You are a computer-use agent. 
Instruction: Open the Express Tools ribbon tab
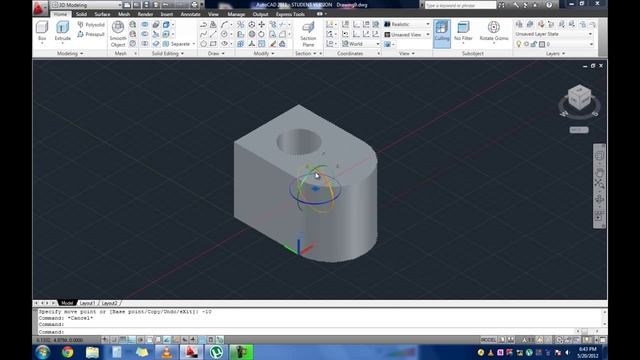tap(290, 14)
